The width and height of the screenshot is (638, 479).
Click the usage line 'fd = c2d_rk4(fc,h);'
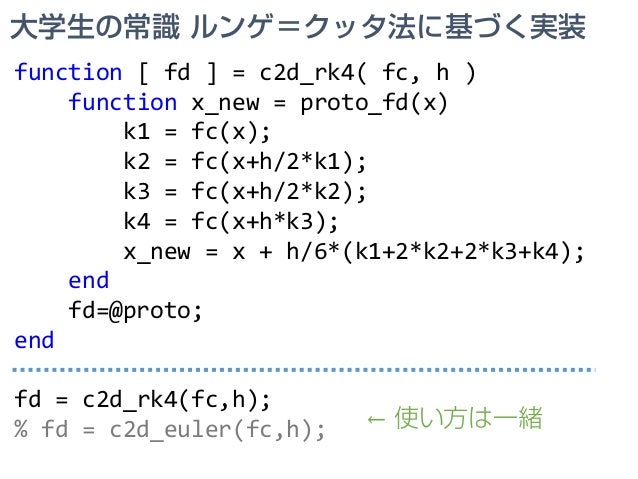click(x=142, y=400)
